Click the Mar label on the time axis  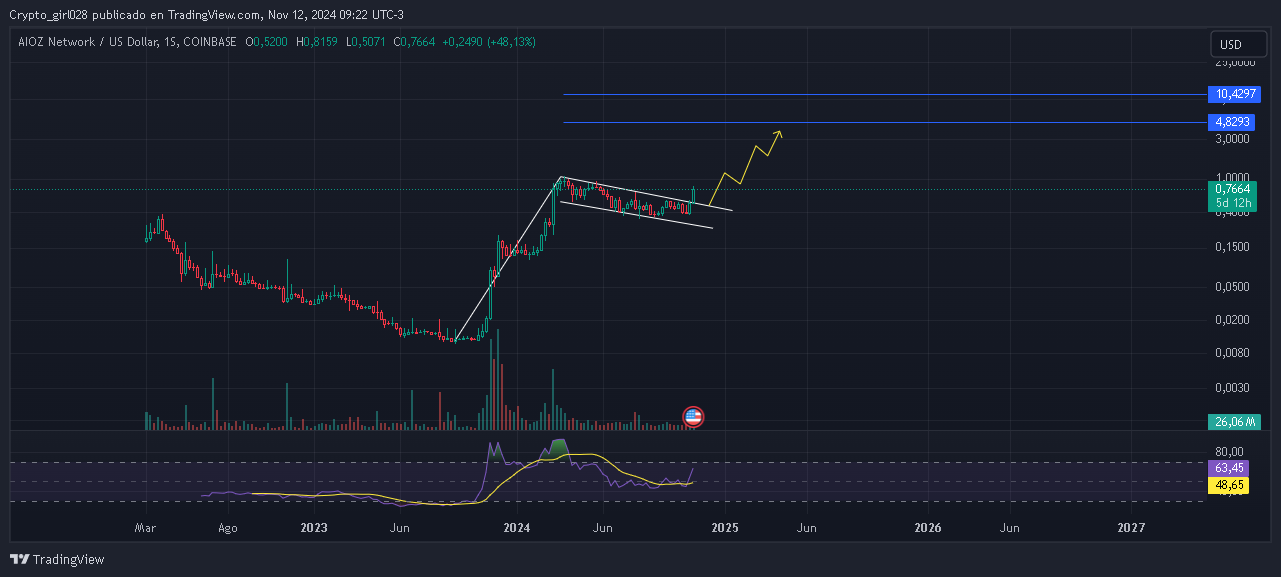[x=145, y=526]
